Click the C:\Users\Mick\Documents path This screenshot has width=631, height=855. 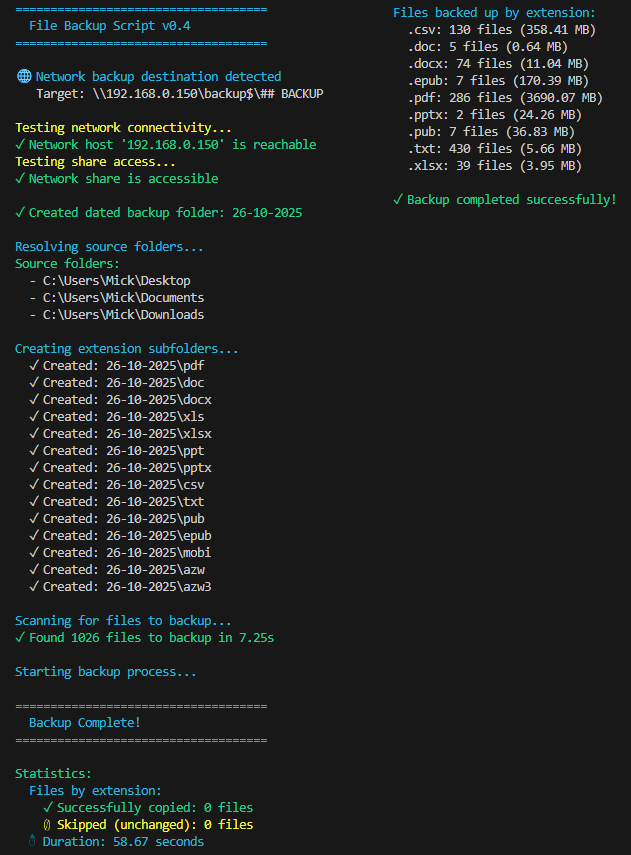pos(124,298)
